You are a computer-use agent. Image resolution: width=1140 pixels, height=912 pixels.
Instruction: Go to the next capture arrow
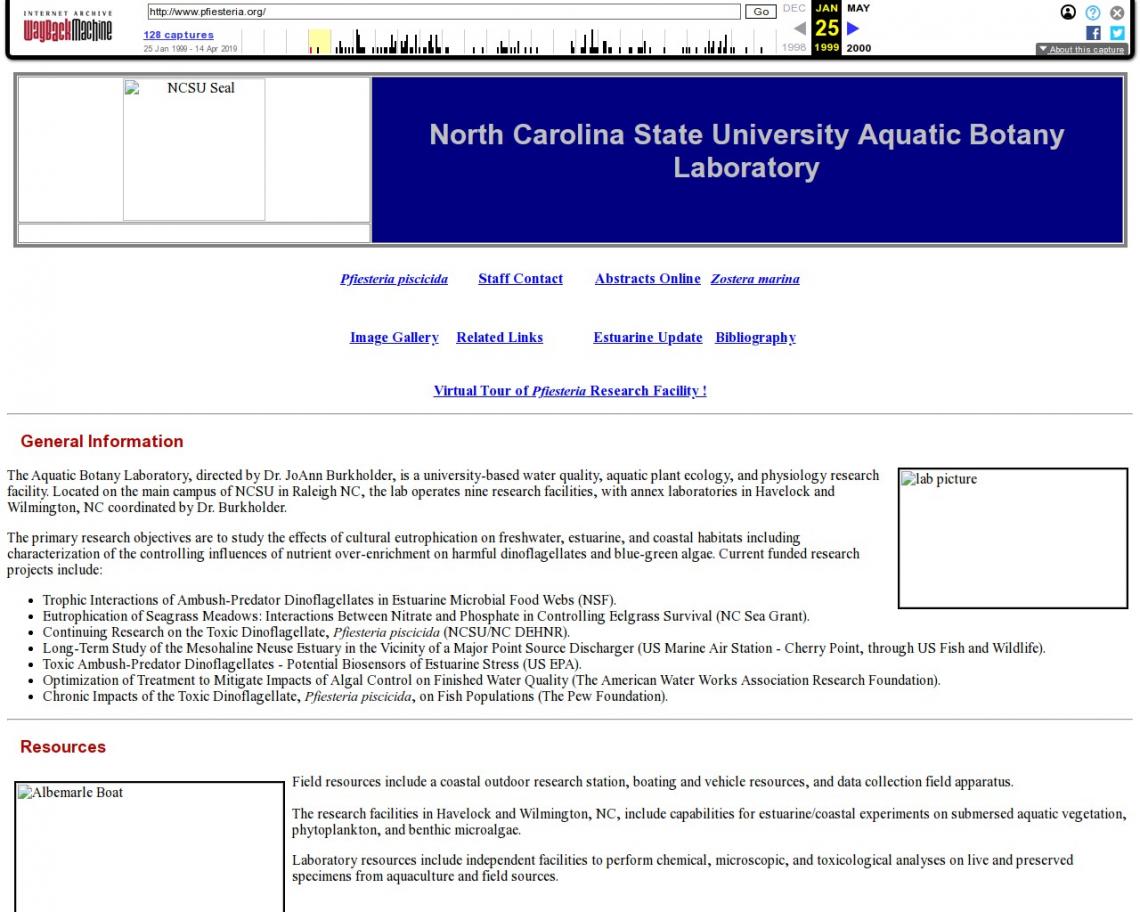point(853,28)
